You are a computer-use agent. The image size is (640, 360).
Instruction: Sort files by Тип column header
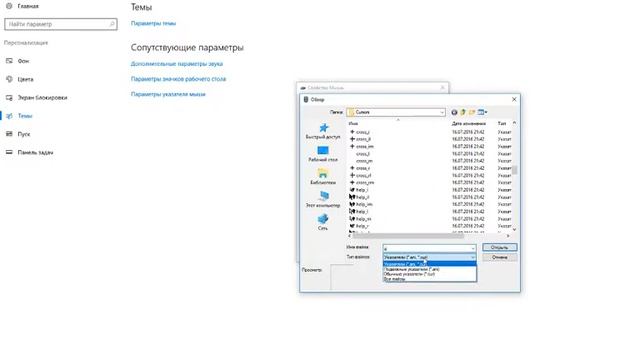click(x=502, y=123)
